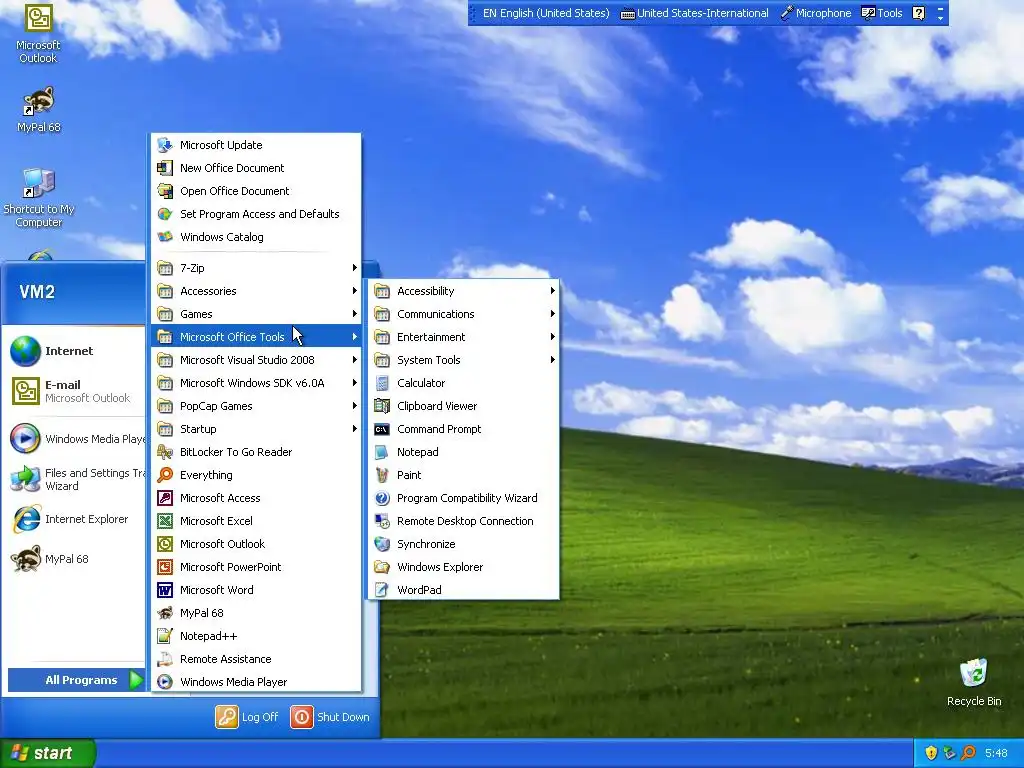Start Paint from Accessories
Screen dimensions: 1024x768
463,475
